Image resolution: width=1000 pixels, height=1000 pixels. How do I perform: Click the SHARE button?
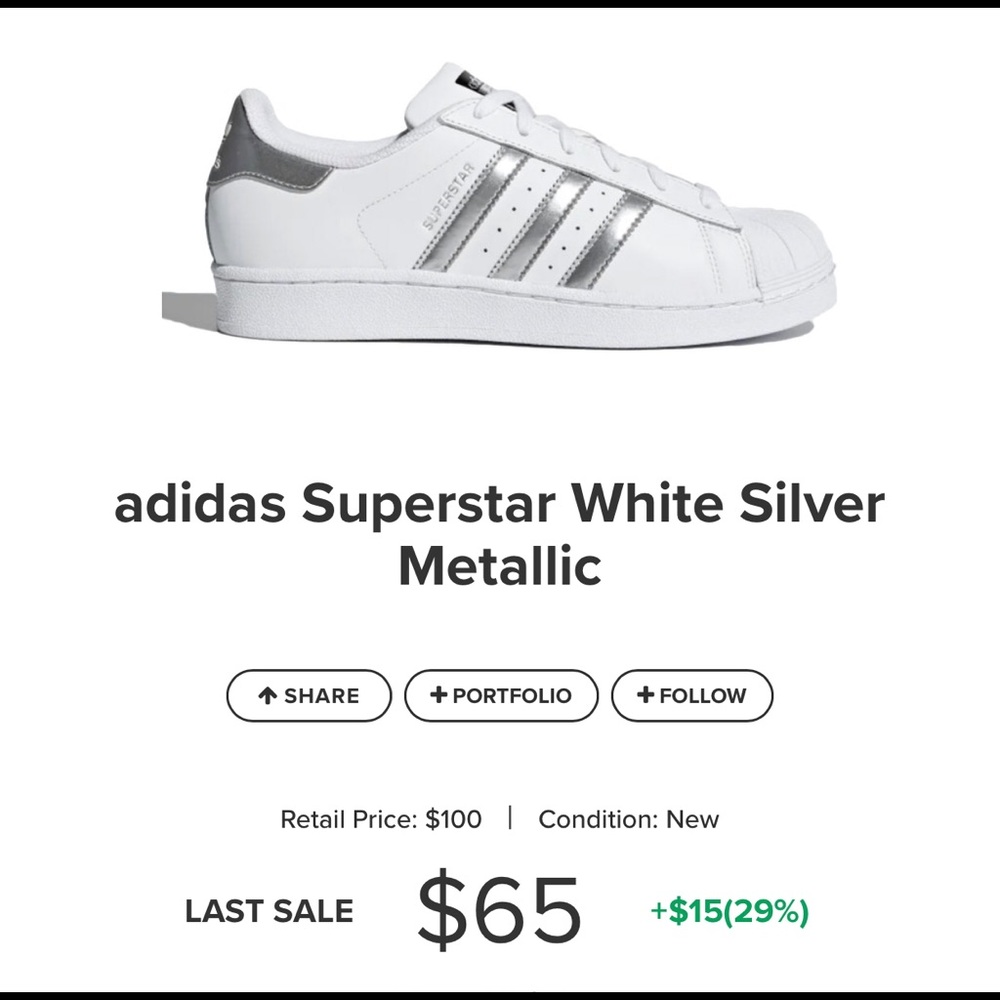point(307,695)
